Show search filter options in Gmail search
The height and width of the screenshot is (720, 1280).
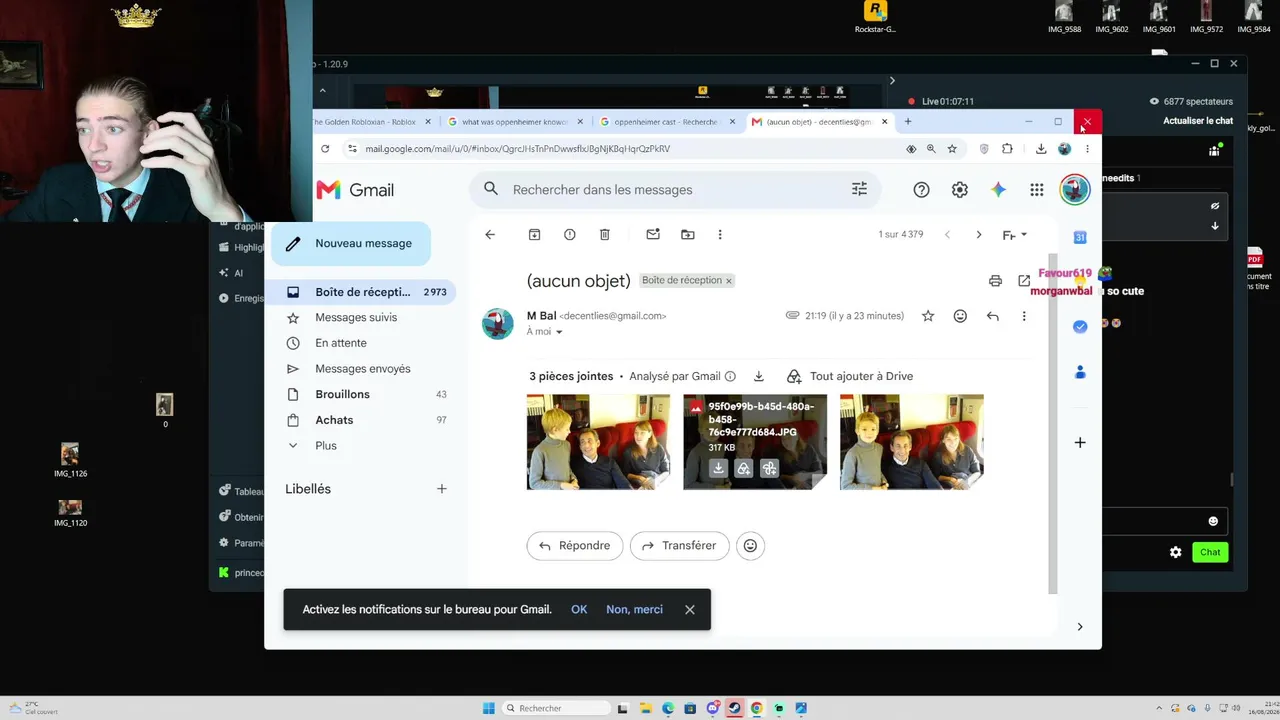click(x=859, y=189)
